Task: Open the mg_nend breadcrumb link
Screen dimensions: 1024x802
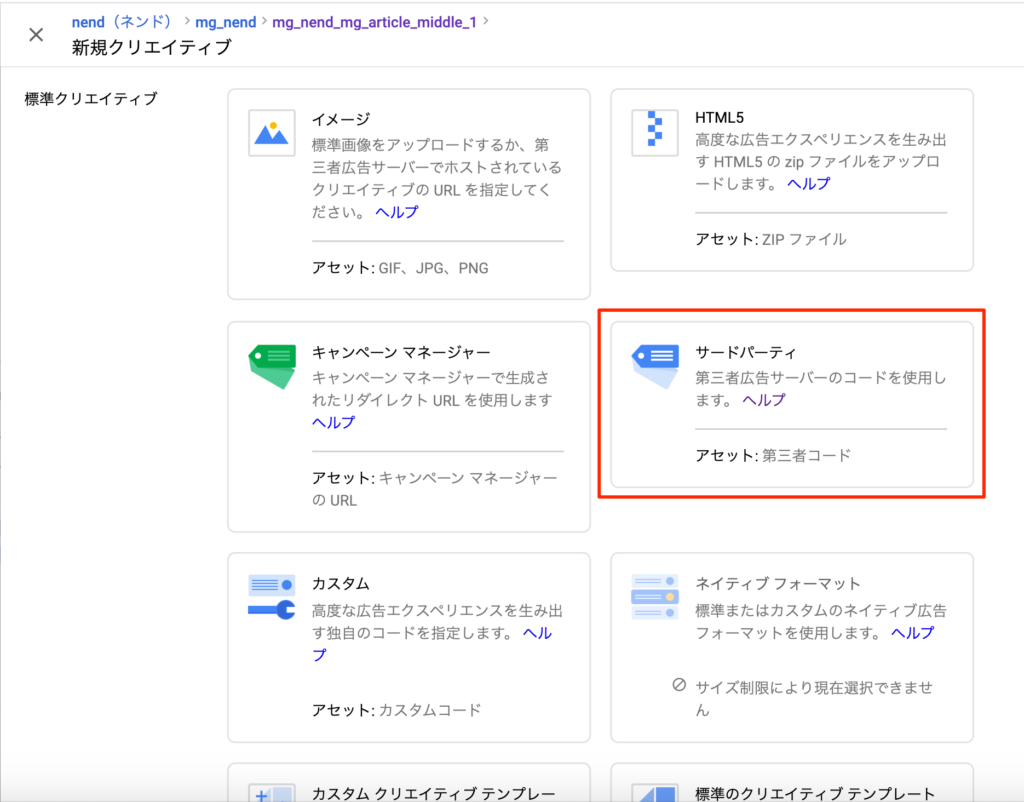Action: (225, 22)
